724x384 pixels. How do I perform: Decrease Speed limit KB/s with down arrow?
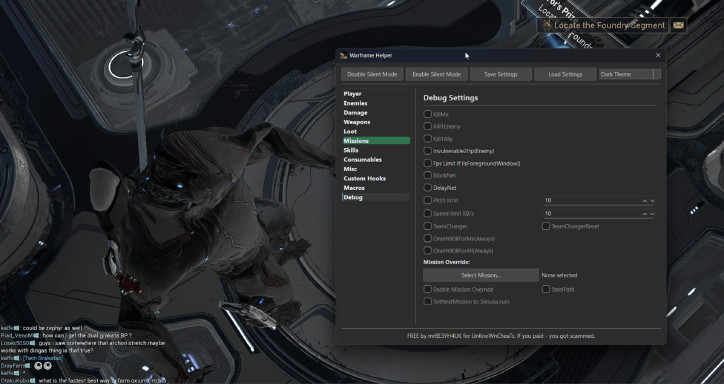click(x=652, y=214)
